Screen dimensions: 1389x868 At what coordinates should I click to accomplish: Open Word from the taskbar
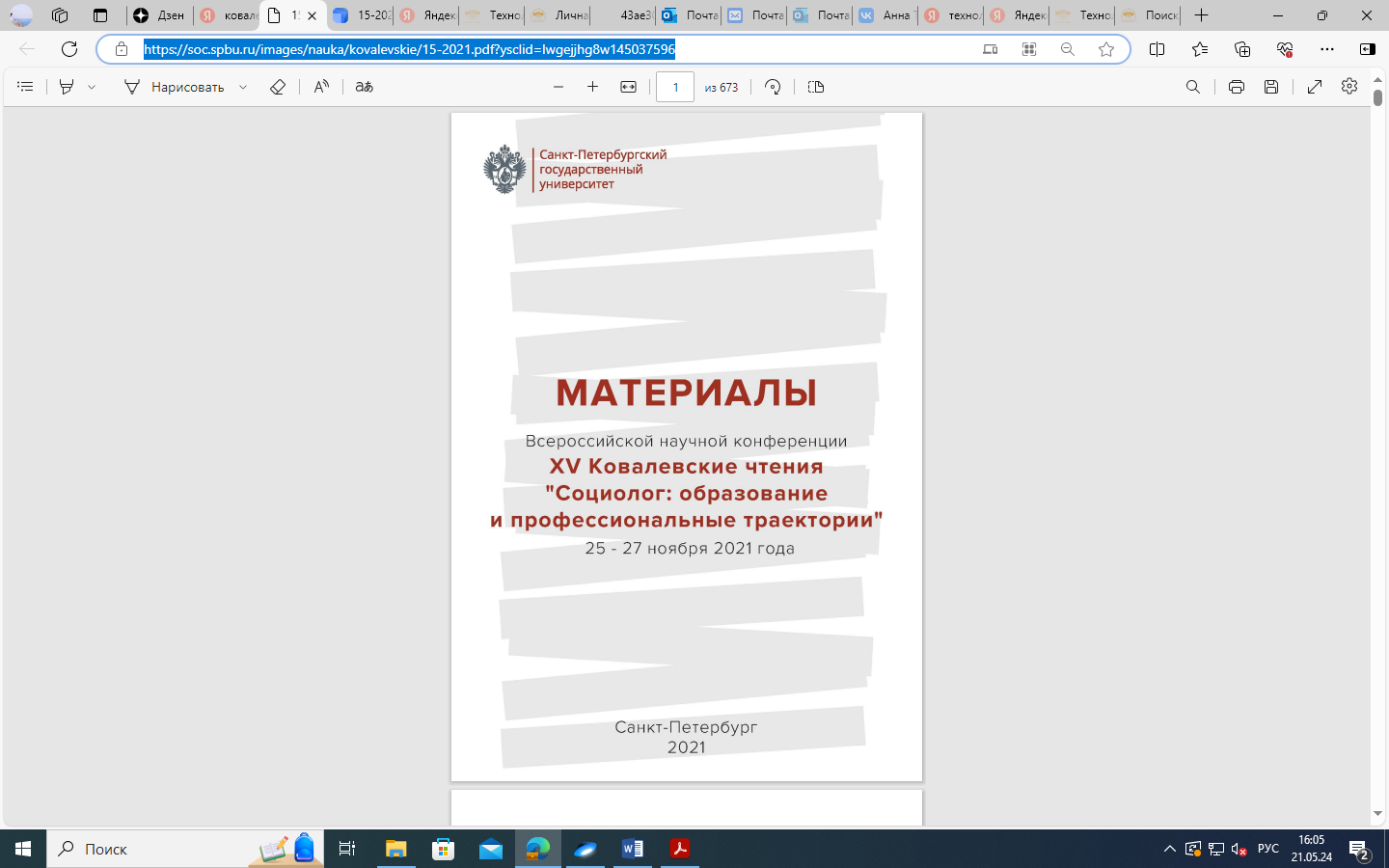pos(633,849)
